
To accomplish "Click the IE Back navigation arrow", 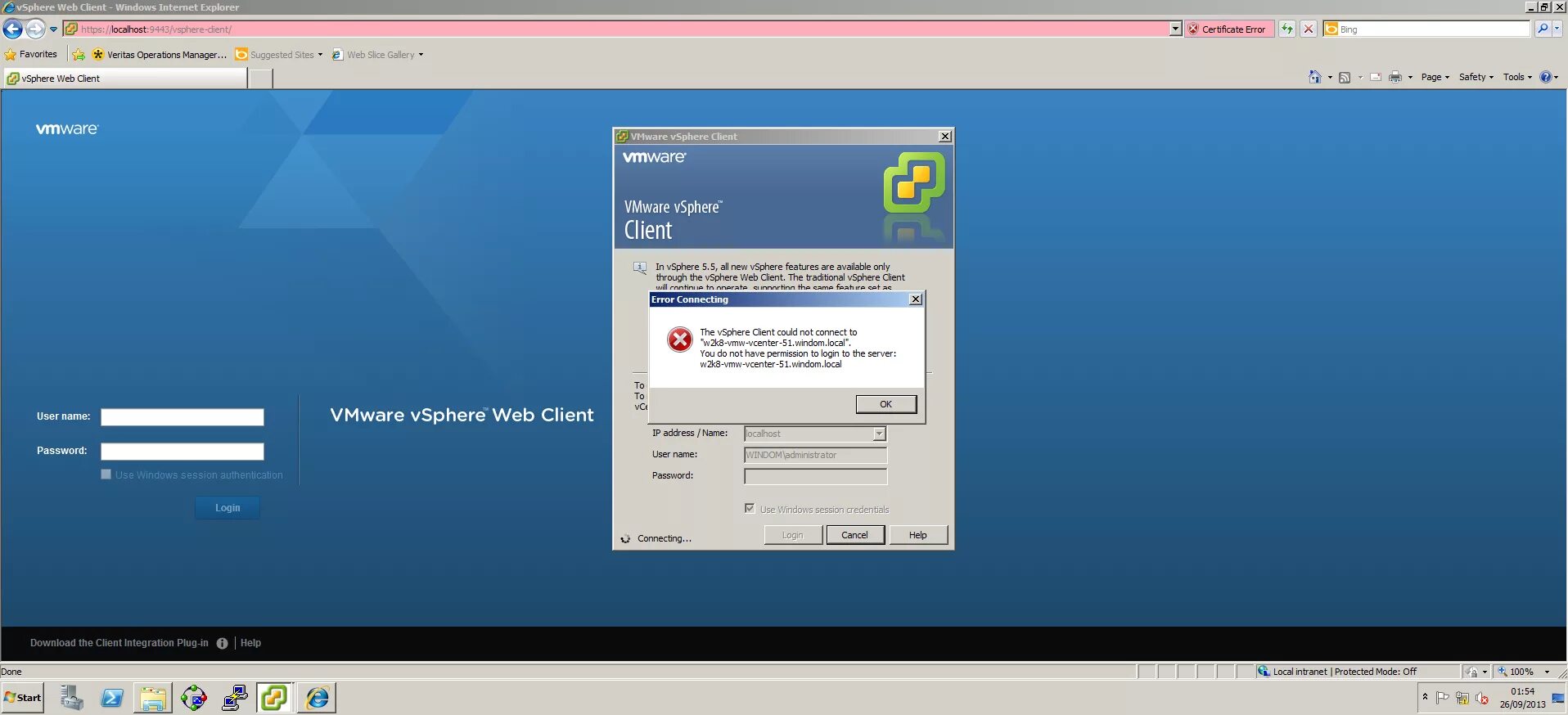I will [12, 29].
